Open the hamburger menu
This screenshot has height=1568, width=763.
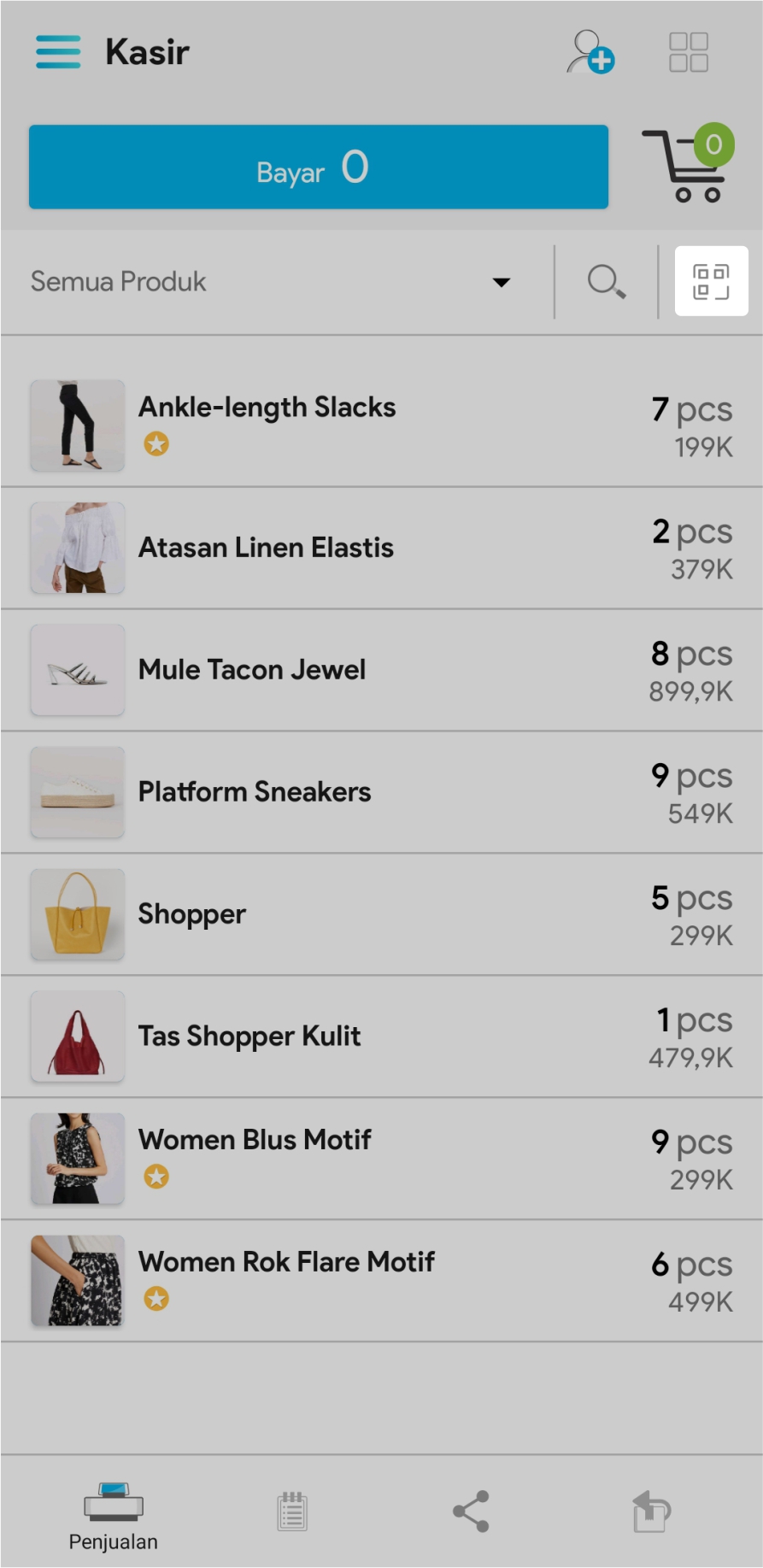[58, 51]
